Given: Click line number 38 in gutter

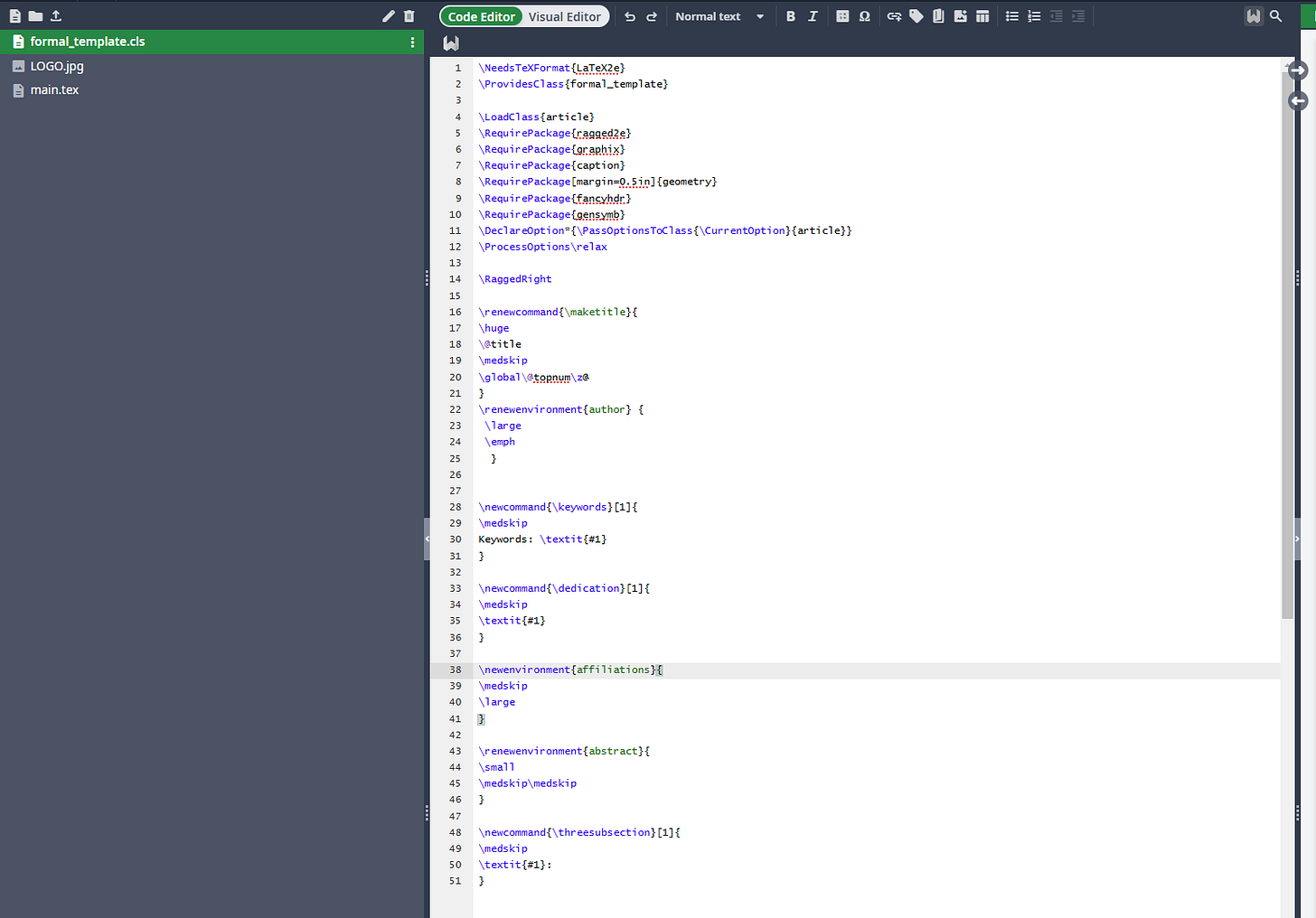Looking at the screenshot, I should tap(456, 670).
